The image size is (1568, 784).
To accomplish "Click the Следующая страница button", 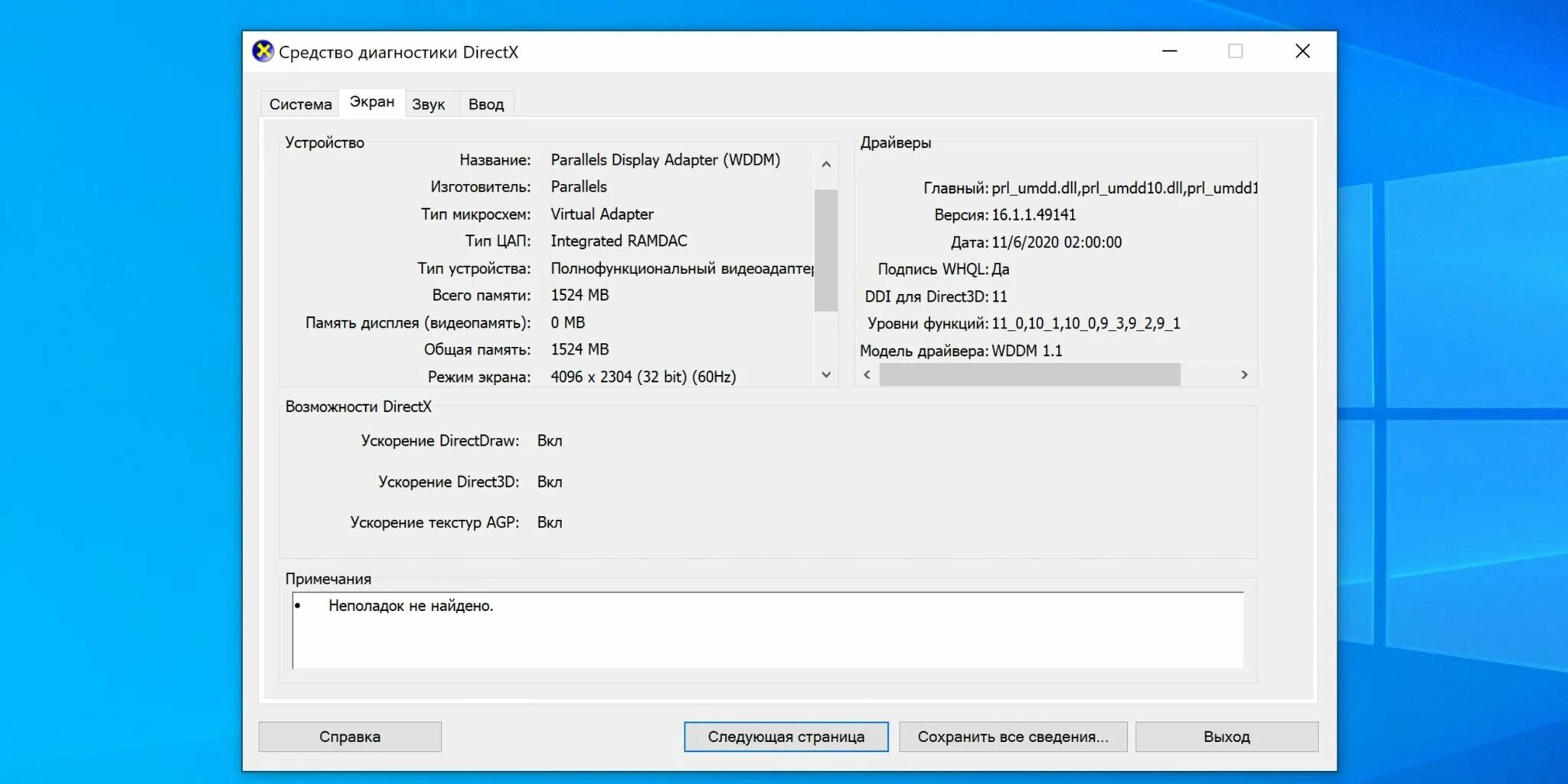I will 786,737.
